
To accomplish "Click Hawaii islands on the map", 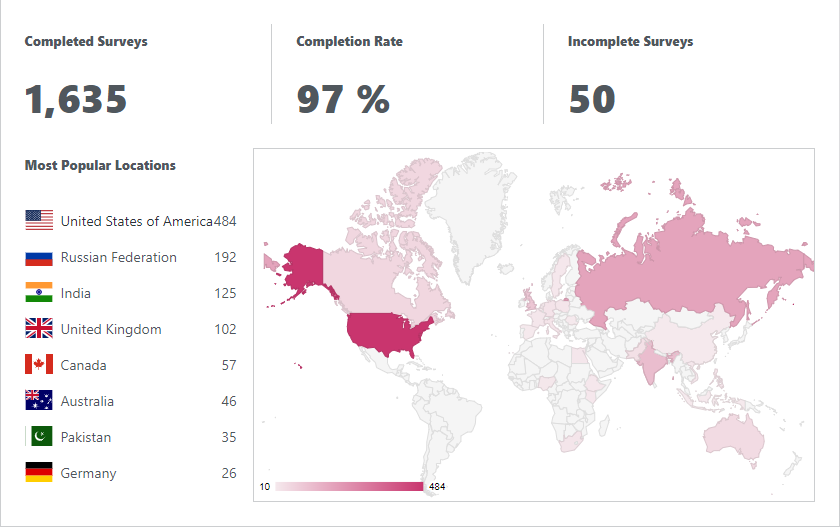I will (x=298, y=366).
